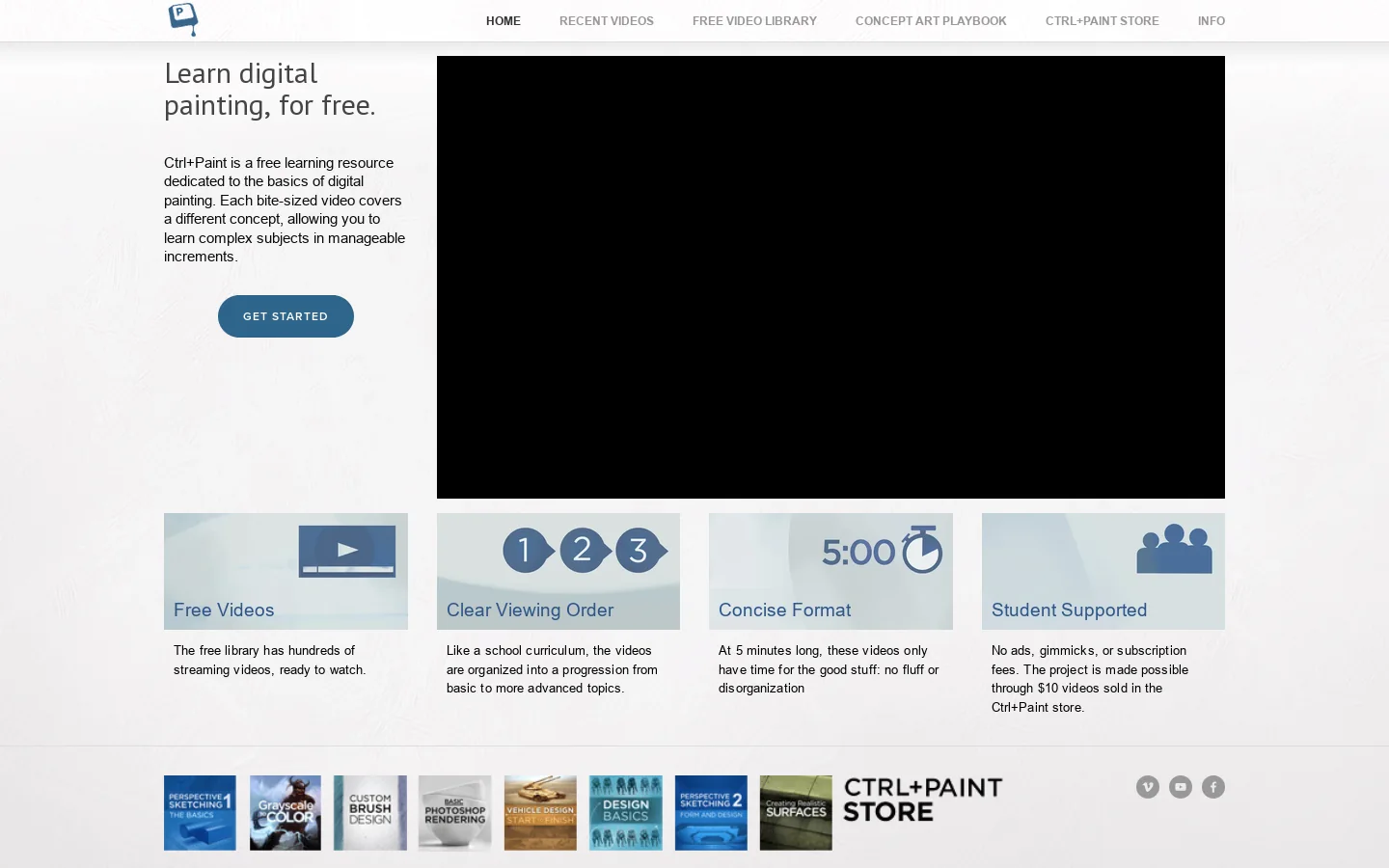Open the CTRL+PAINT STORE menu item
The image size is (1389, 868).
coord(1103,20)
